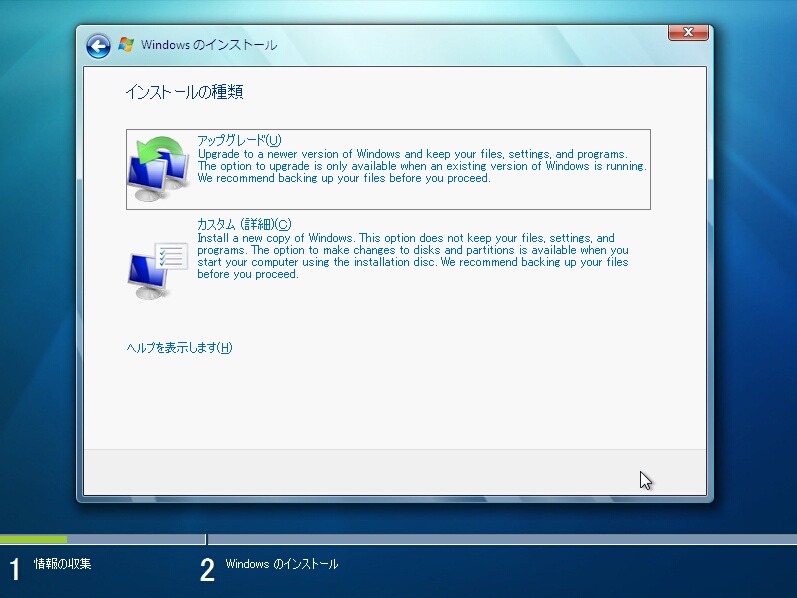Choose the アップグレード(U) option heading
The height and width of the screenshot is (598, 797).
tap(239, 140)
